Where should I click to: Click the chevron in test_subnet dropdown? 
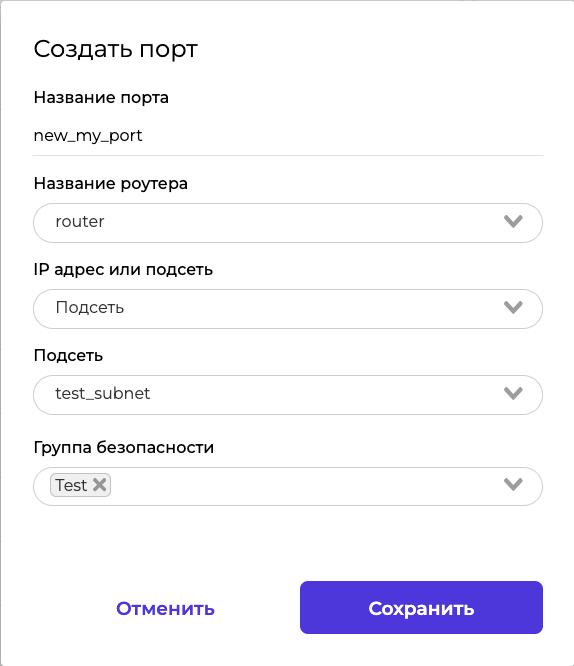(x=513, y=393)
